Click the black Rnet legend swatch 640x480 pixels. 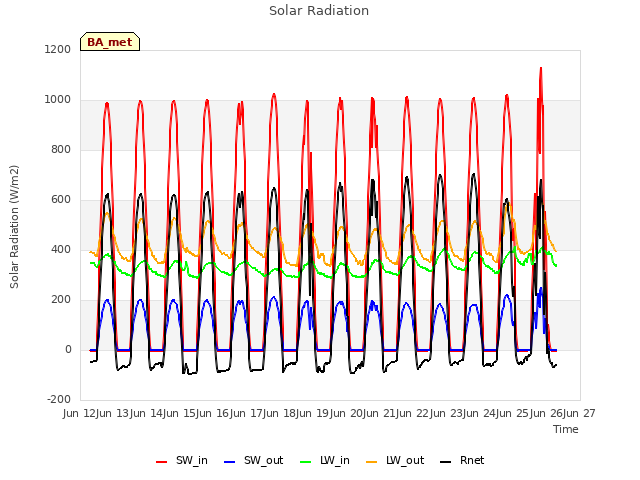tap(446, 462)
